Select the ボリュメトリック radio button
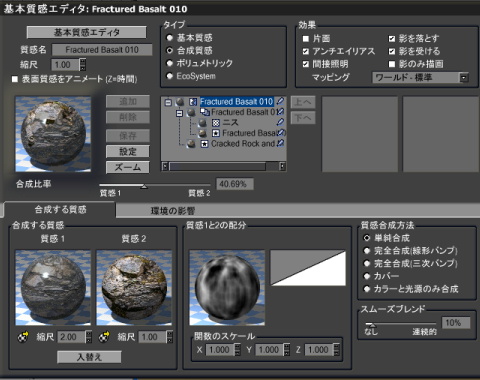The image size is (480, 380). 170,63
